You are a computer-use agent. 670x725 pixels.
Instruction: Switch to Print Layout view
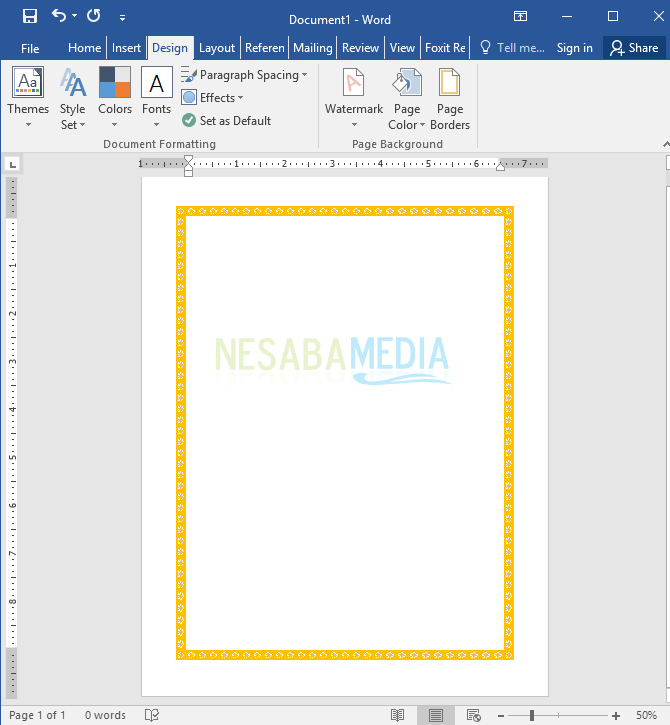436,715
